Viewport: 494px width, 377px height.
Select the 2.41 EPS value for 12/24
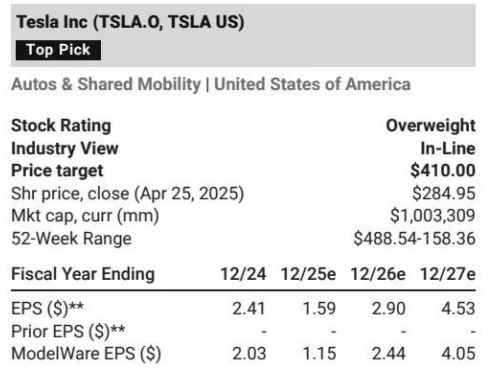pyautogui.click(x=249, y=308)
